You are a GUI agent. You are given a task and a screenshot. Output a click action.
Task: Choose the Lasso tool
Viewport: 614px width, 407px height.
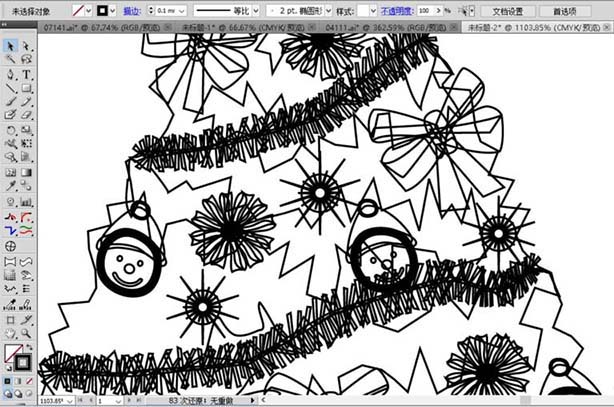[26, 60]
